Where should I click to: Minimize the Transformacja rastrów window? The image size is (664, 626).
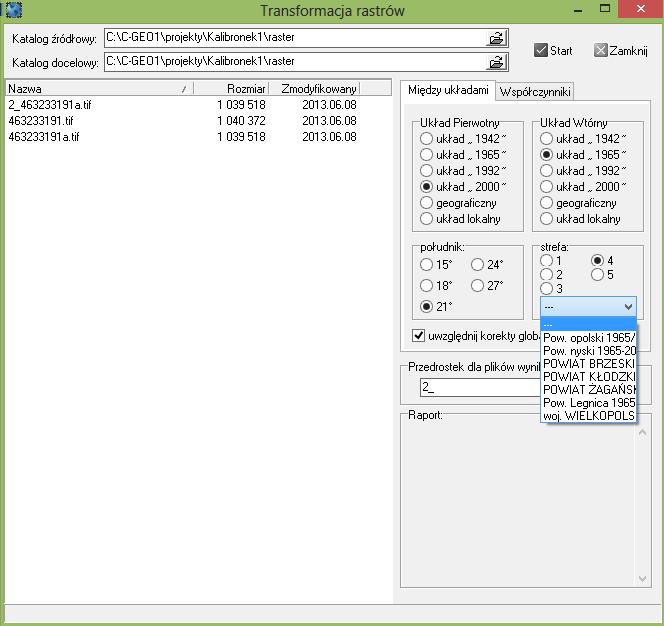point(578,9)
